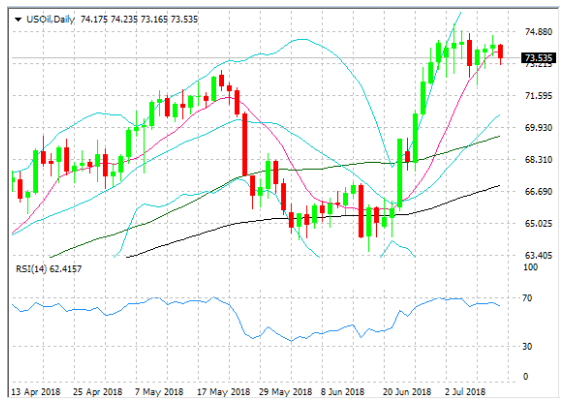Click the 68.310 price axis label
Screen dimensions: 569x411
point(539,160)
